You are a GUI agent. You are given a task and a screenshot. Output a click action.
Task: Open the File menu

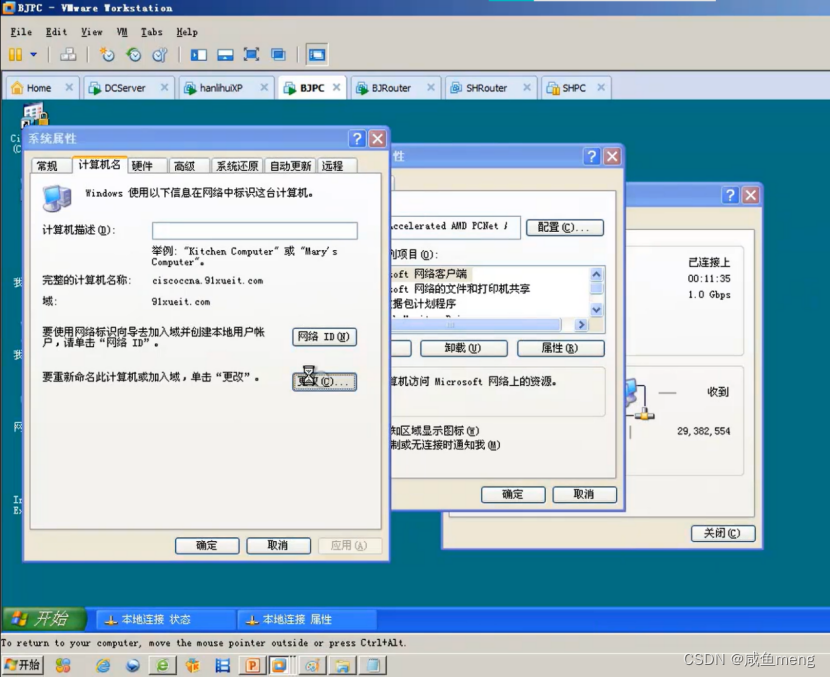pos(21,32)
